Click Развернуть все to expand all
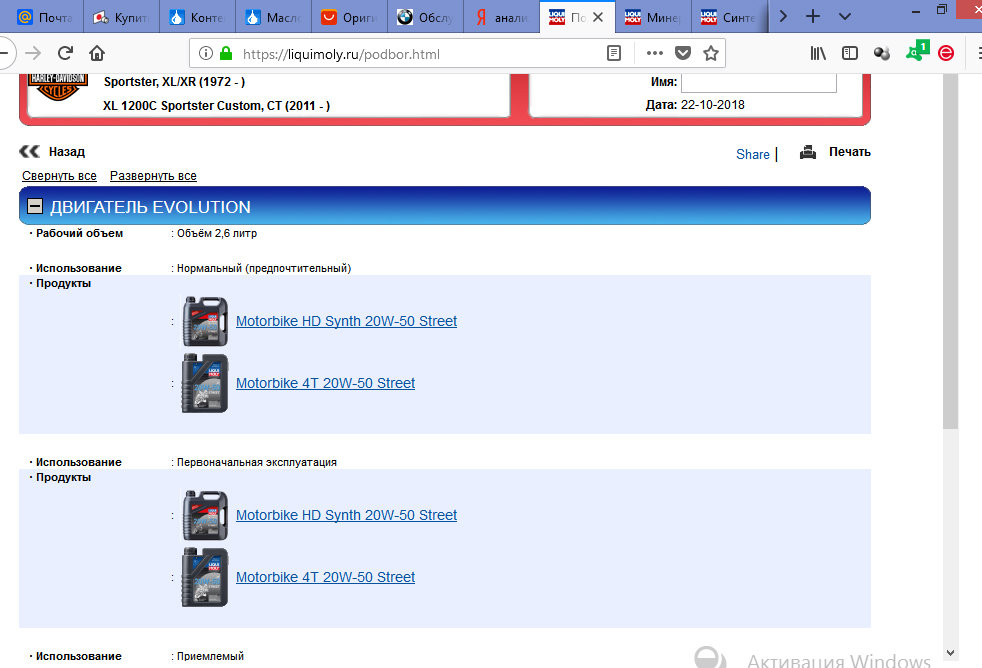This screenshot has width=982, height=668. (153, 176)
